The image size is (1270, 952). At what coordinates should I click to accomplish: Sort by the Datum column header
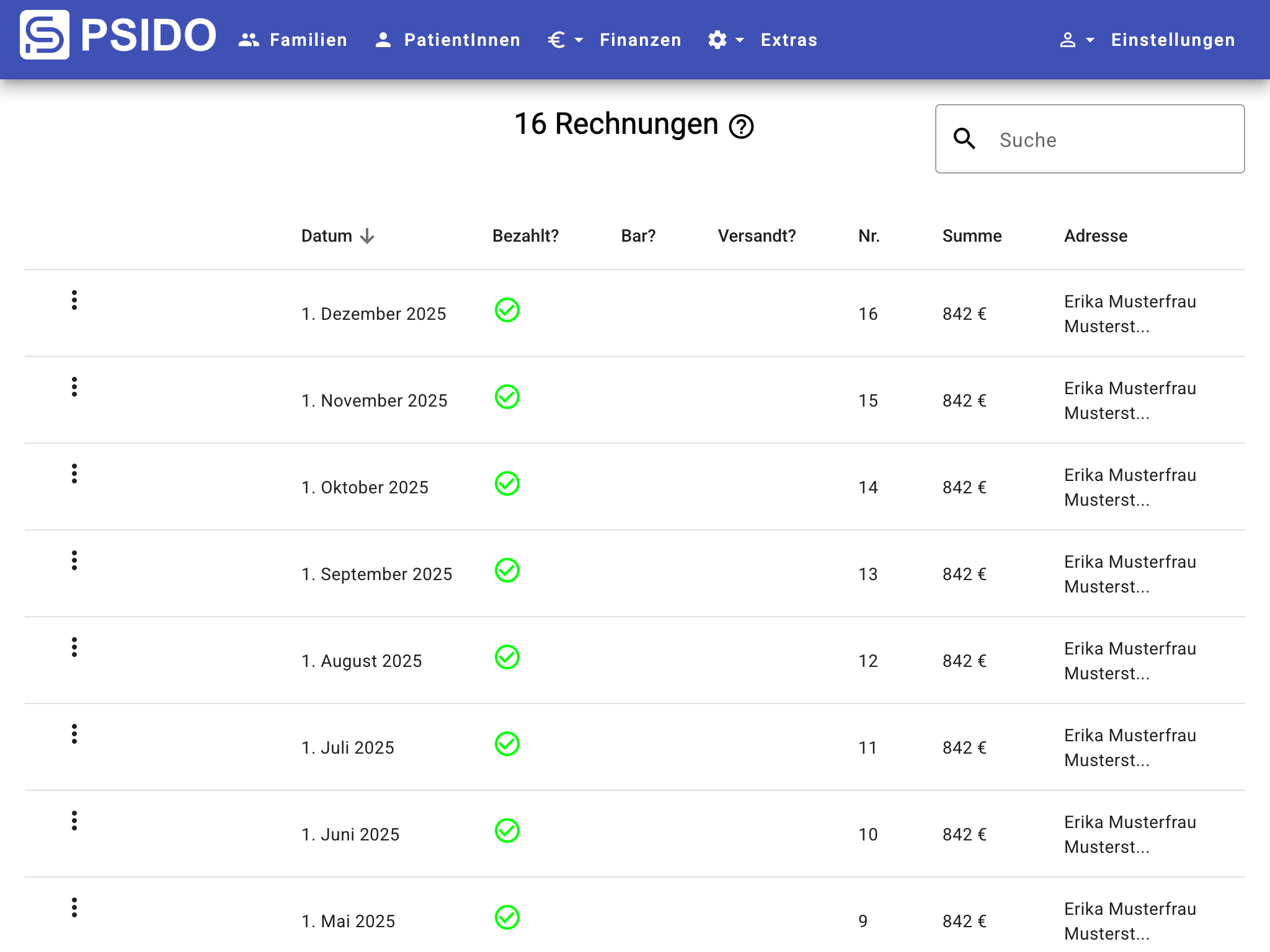point(327,236)
